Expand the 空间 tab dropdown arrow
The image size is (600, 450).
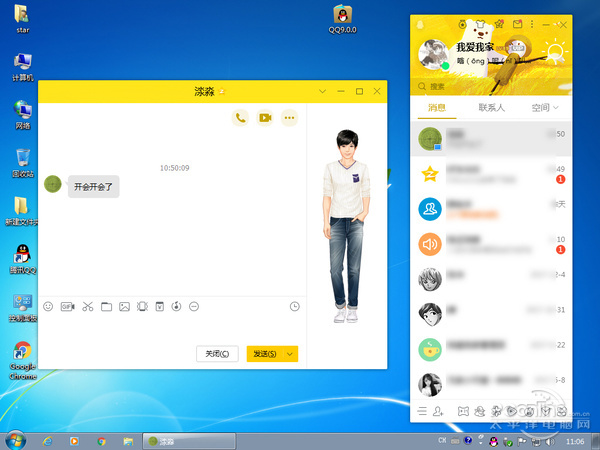coord(556,108)
